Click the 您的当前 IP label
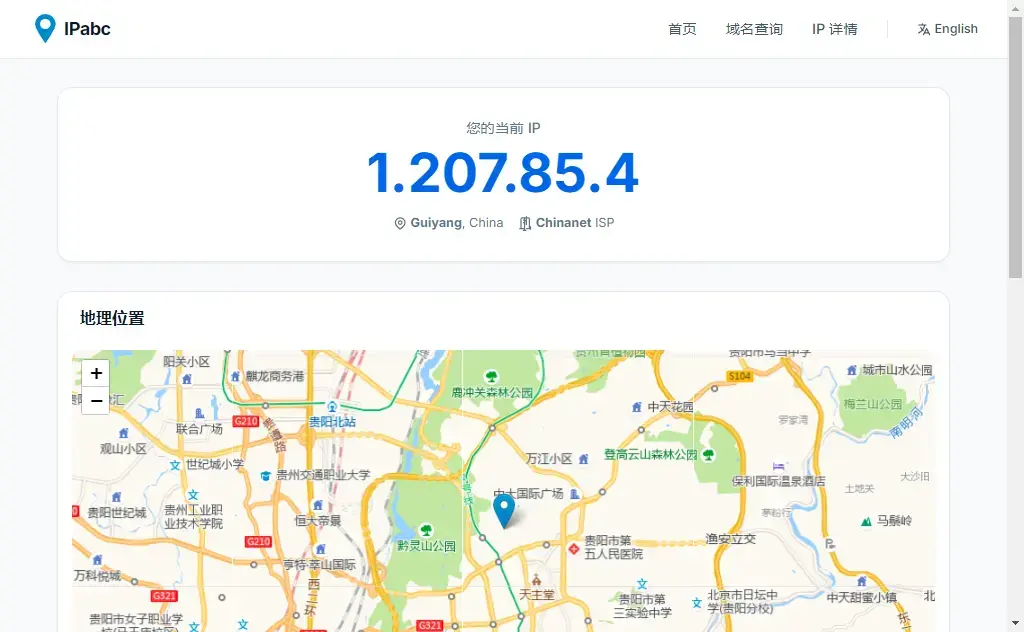Image resolution: width=1024 pixels, height=632 pixels. coord(503,128)
